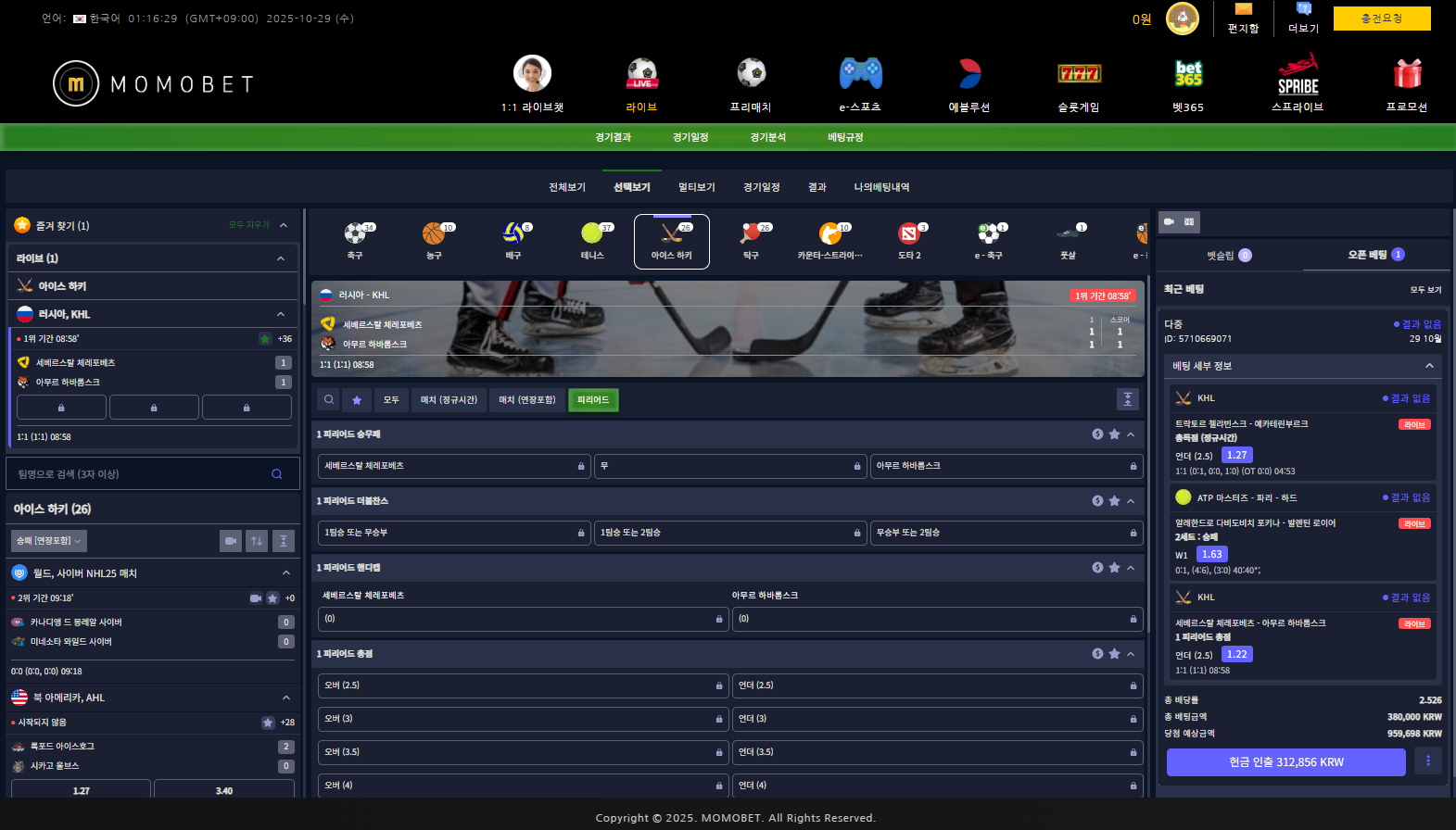Toggle favorites star filter in market bar
The image size is (1456, 830).
click(357, 400)
